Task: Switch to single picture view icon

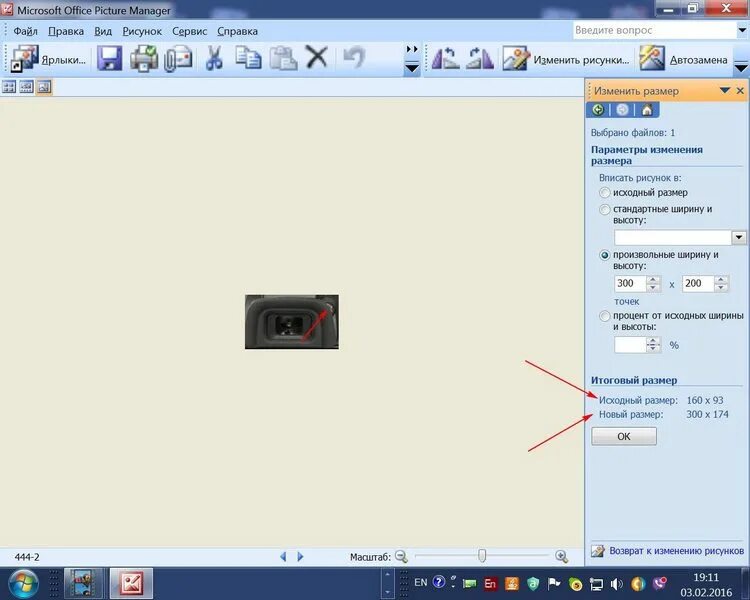Action: (44, 87)
